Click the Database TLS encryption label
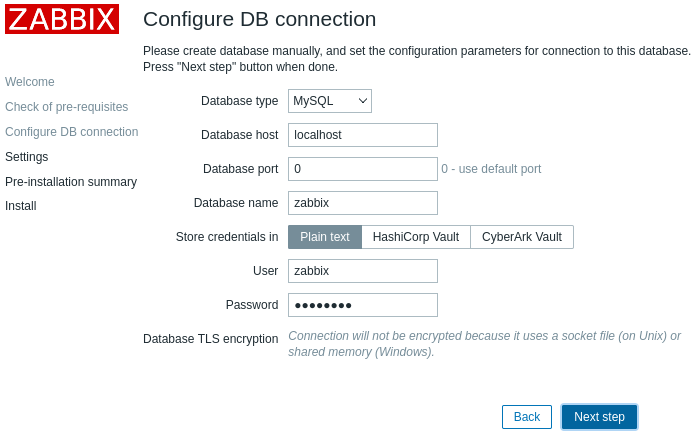The height and width of the screenshot is (436, 693). pyautogui.click(x=210, y=339)
